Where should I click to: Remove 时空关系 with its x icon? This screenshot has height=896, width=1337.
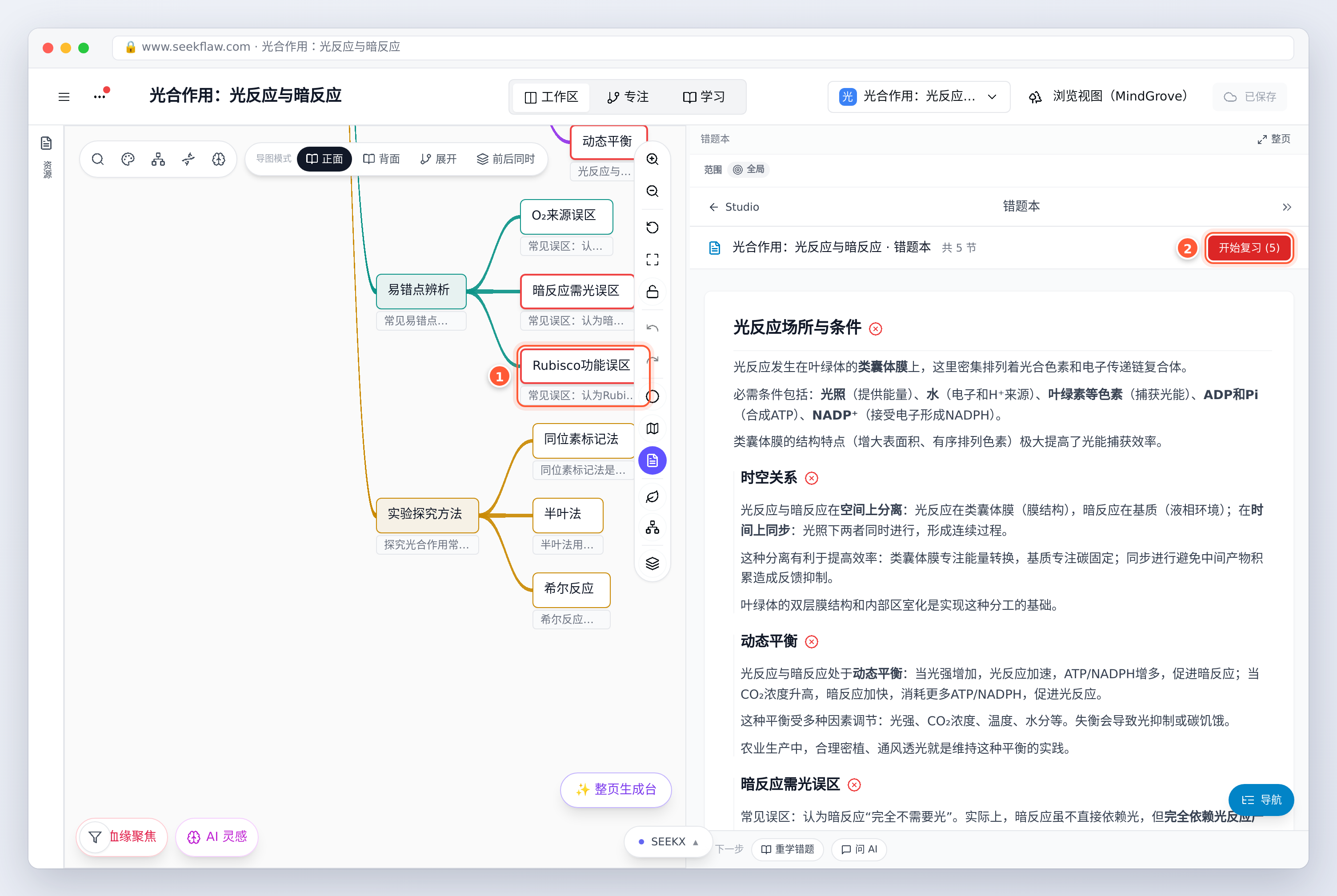[x=811, y=478]
